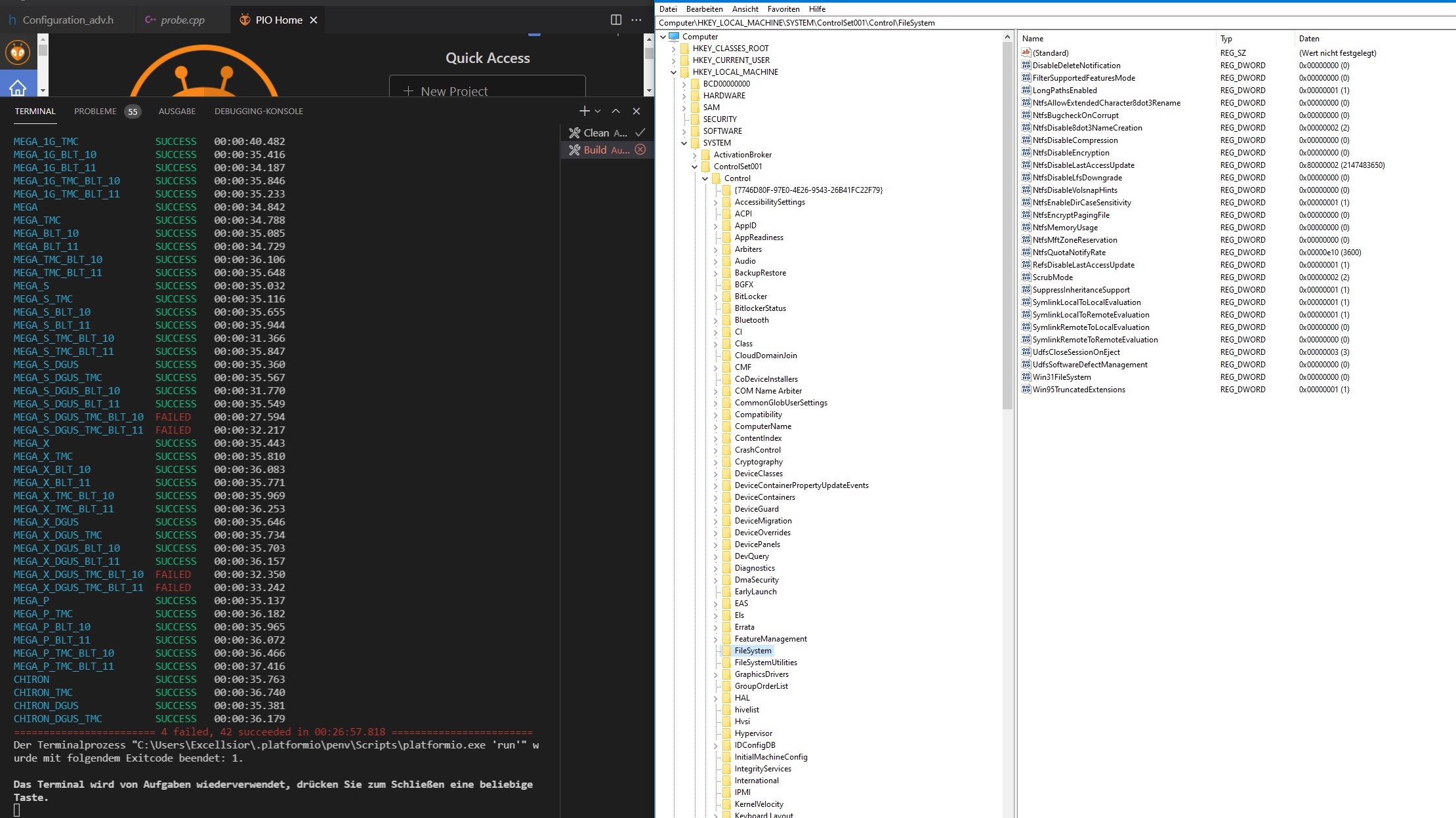Select Win95TruncatedExtensions value
This screenshot has height=818, width=1456.
pos(1079,389)
